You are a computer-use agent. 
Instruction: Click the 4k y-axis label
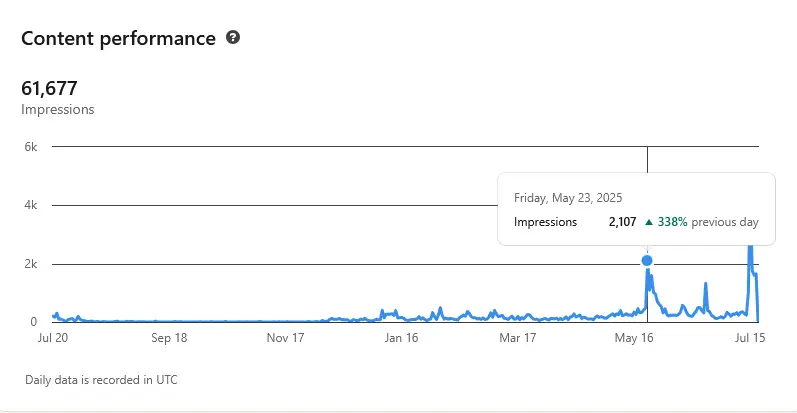coord(31,206)
